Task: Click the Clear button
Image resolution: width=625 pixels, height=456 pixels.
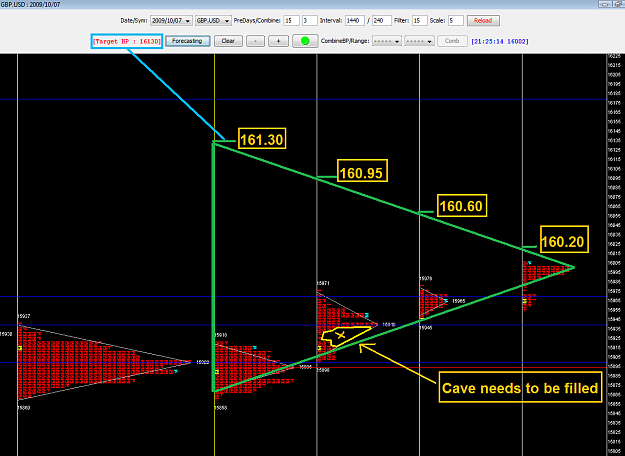Action: [228, 41]
